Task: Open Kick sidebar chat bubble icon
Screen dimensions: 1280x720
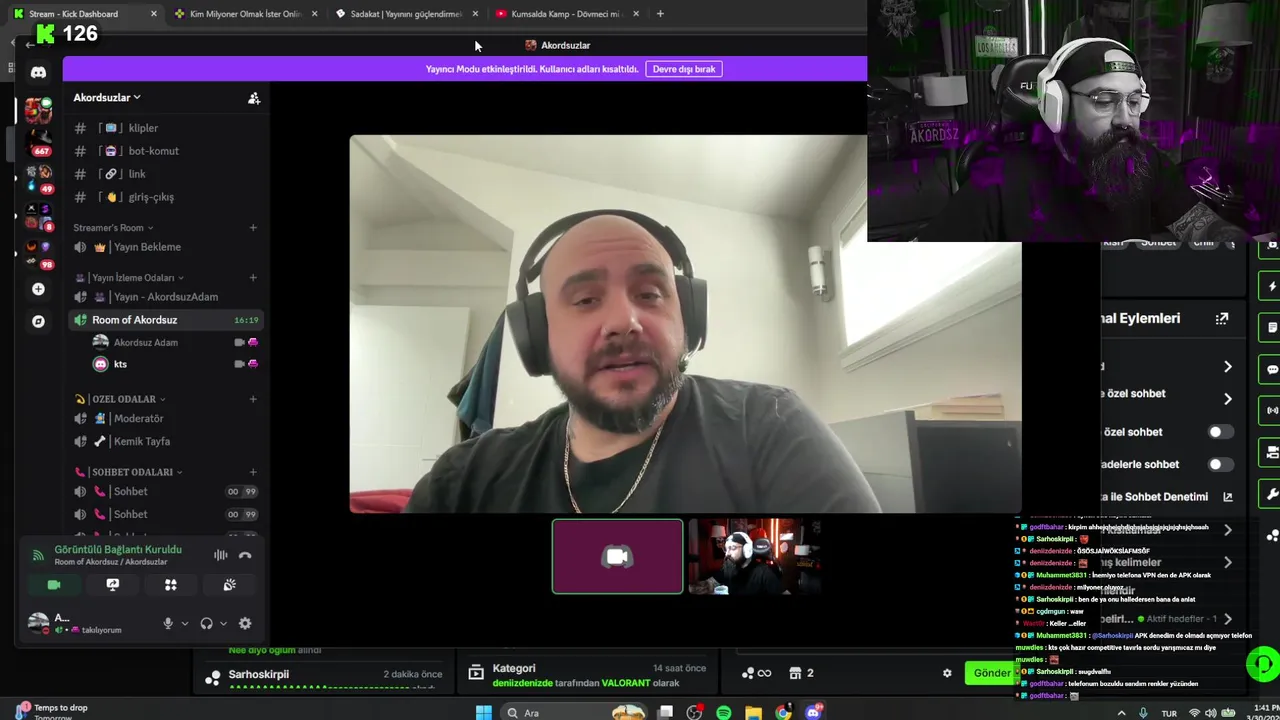Action: (1272, 369)
